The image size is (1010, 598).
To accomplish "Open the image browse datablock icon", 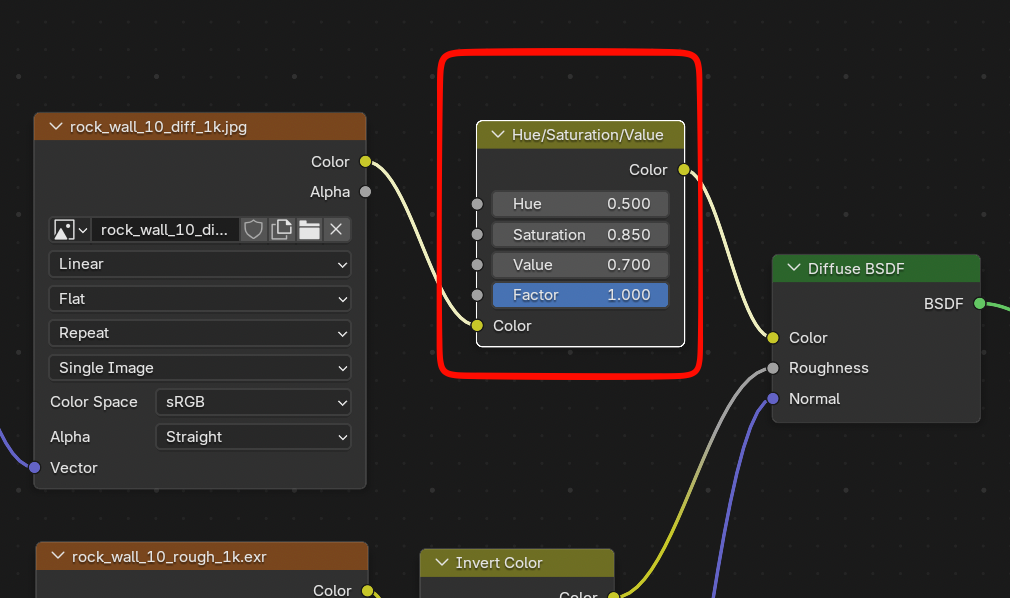I will click(69, 230).
